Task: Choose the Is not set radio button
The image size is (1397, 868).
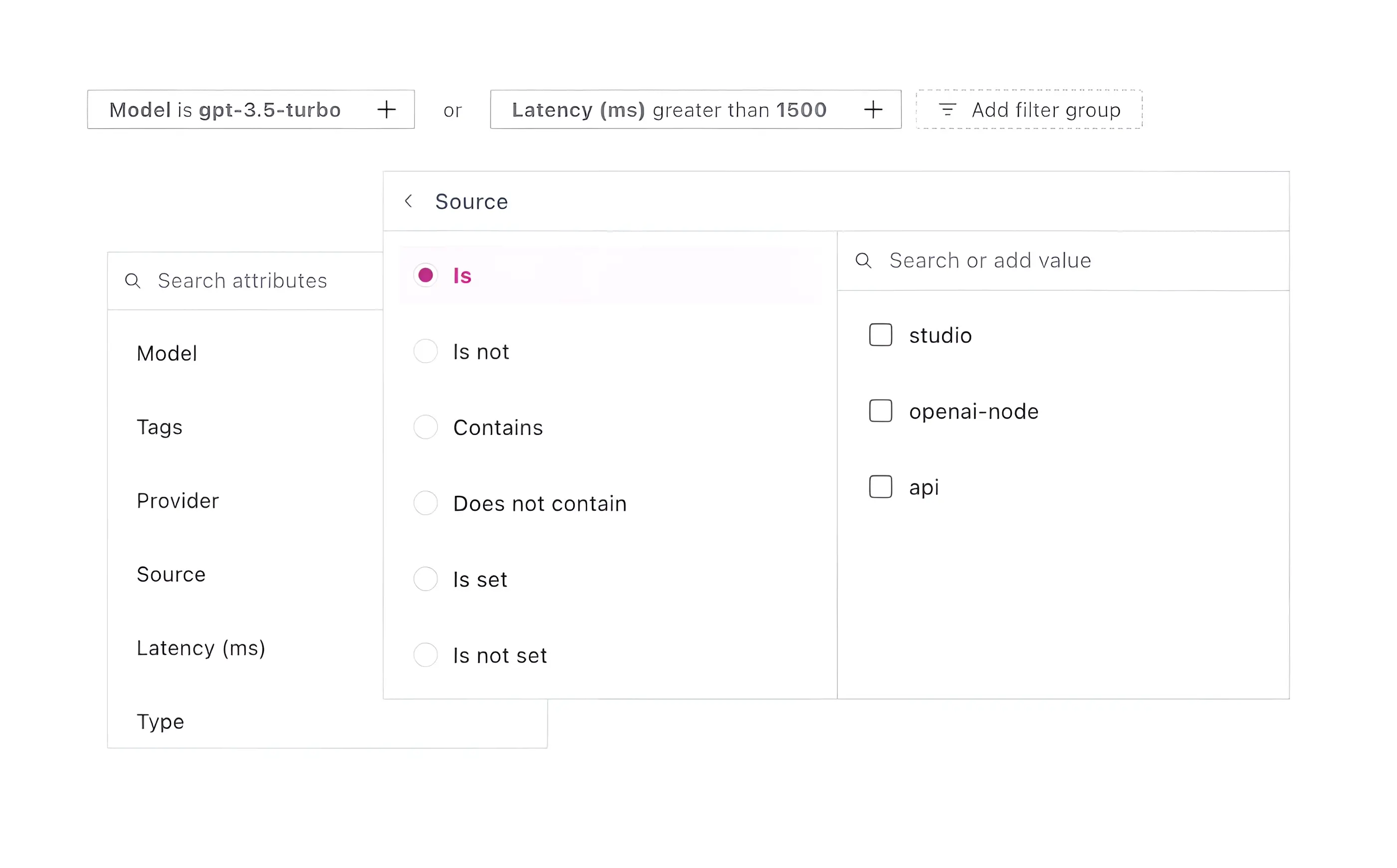Action: (x=426, y=655)
